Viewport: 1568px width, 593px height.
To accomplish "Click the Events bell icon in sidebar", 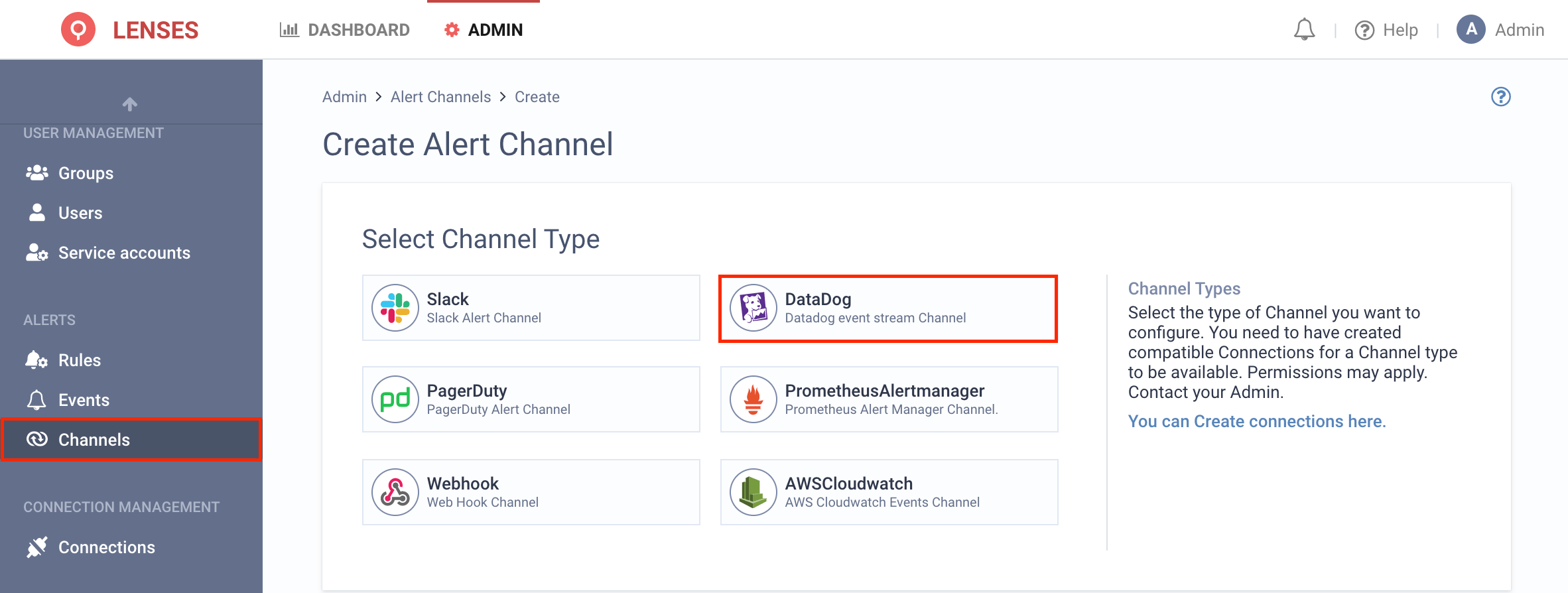I will coord(37,400).
